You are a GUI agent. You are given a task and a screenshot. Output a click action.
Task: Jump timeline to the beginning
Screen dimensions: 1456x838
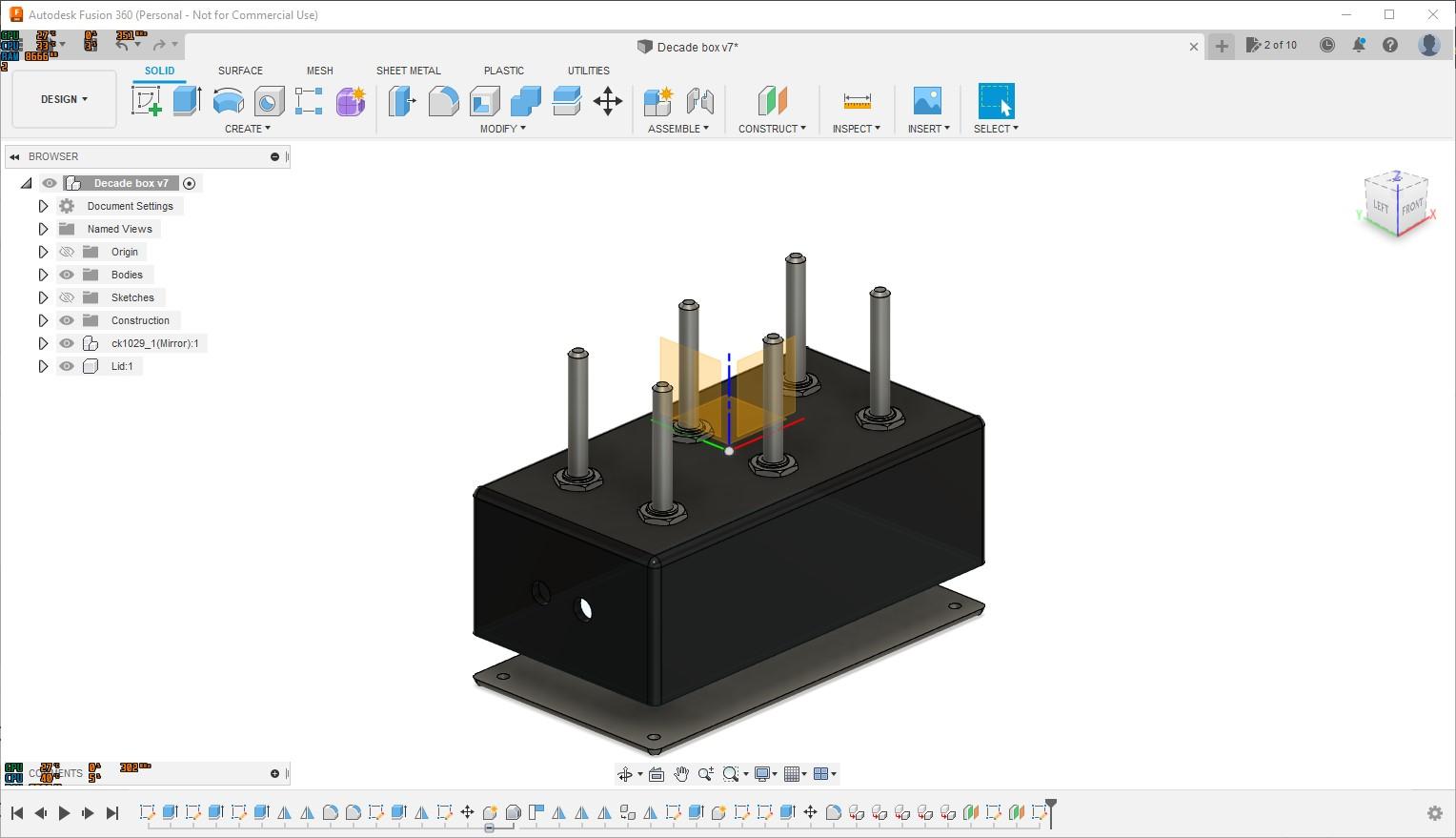point(17,813)
